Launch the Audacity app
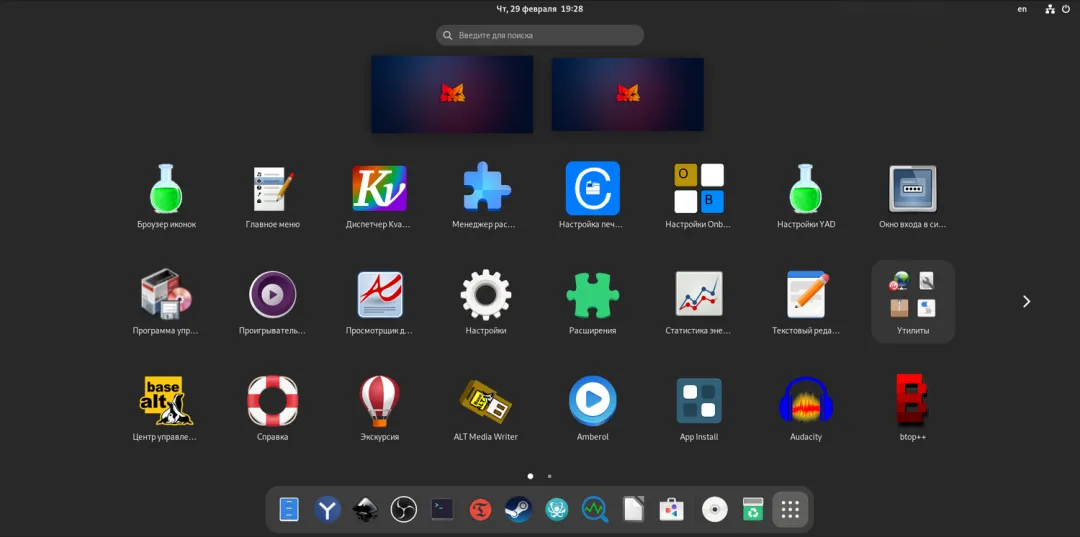The width and height of the screenshot is (1080, 537). coord(805,408)
